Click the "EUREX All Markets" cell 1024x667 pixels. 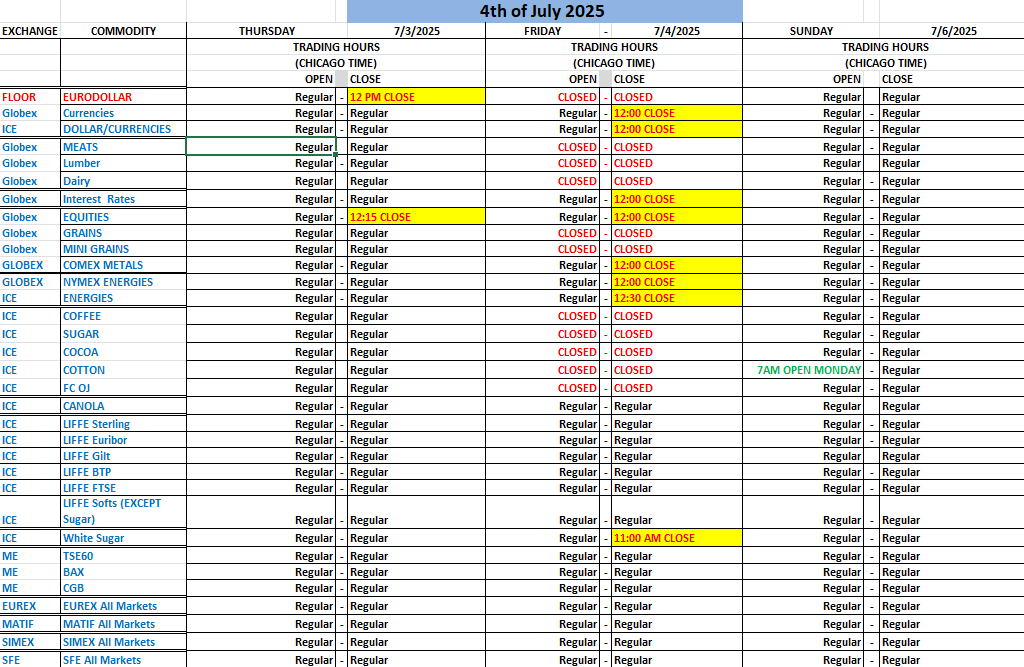click(x=123, y=606)
